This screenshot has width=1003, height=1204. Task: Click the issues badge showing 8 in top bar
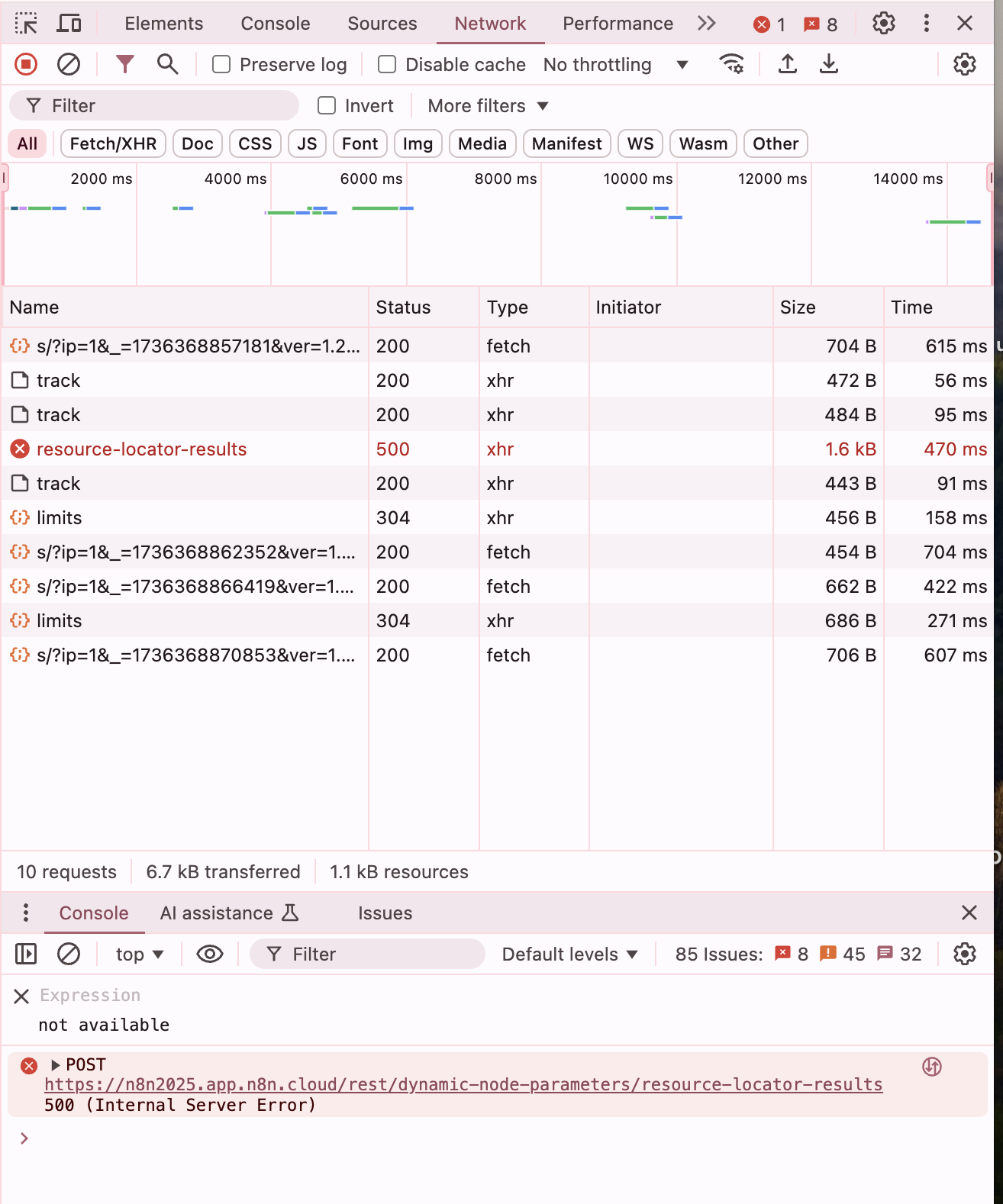pyautogui.click(x=821, y=24)
